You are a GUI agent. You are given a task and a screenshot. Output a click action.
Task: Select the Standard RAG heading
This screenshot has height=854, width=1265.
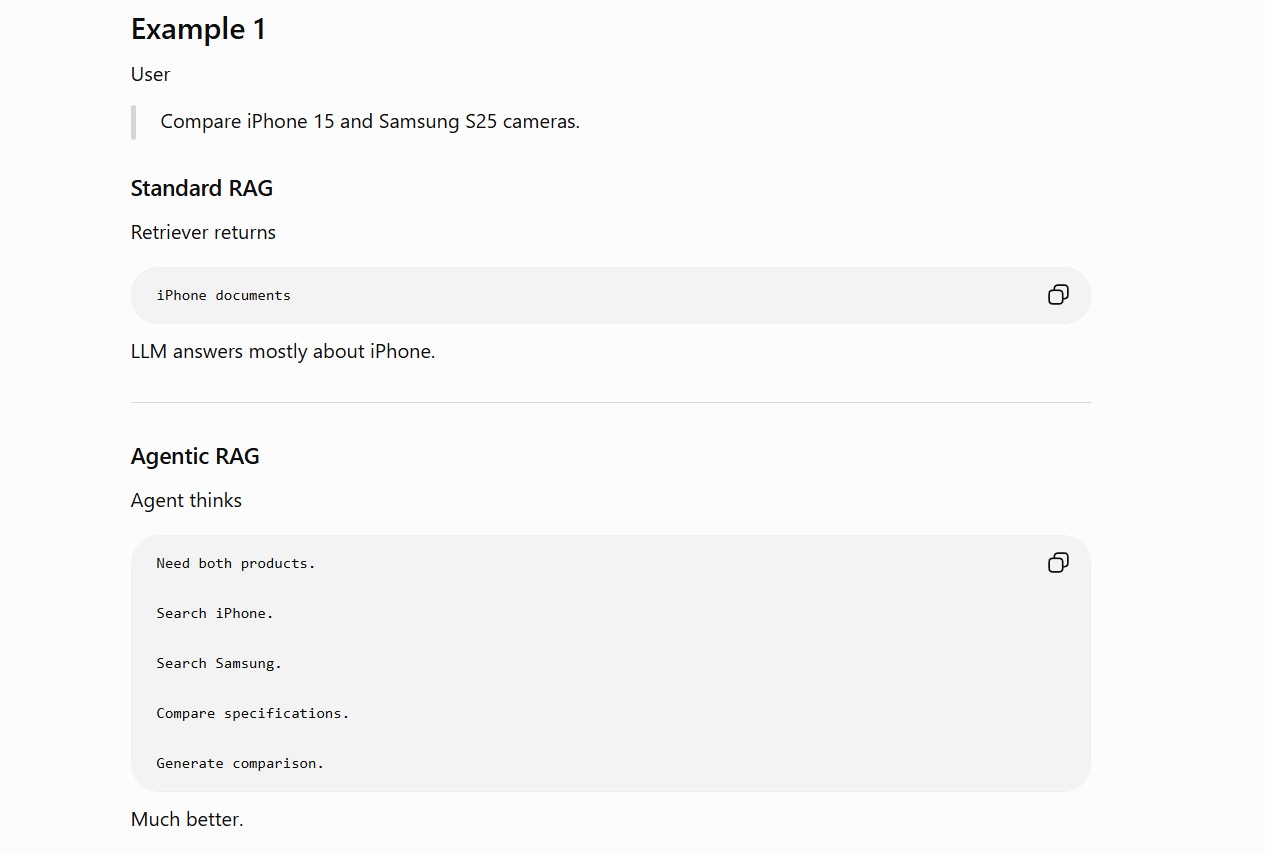pyautogui.click(x=202, y=188)
